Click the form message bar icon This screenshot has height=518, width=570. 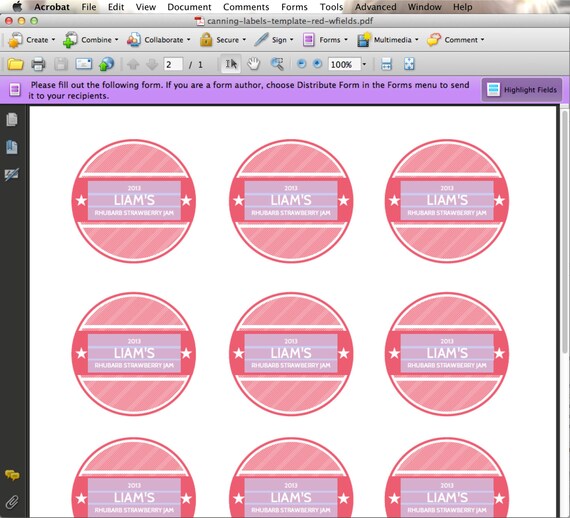(x=15, y=89)
